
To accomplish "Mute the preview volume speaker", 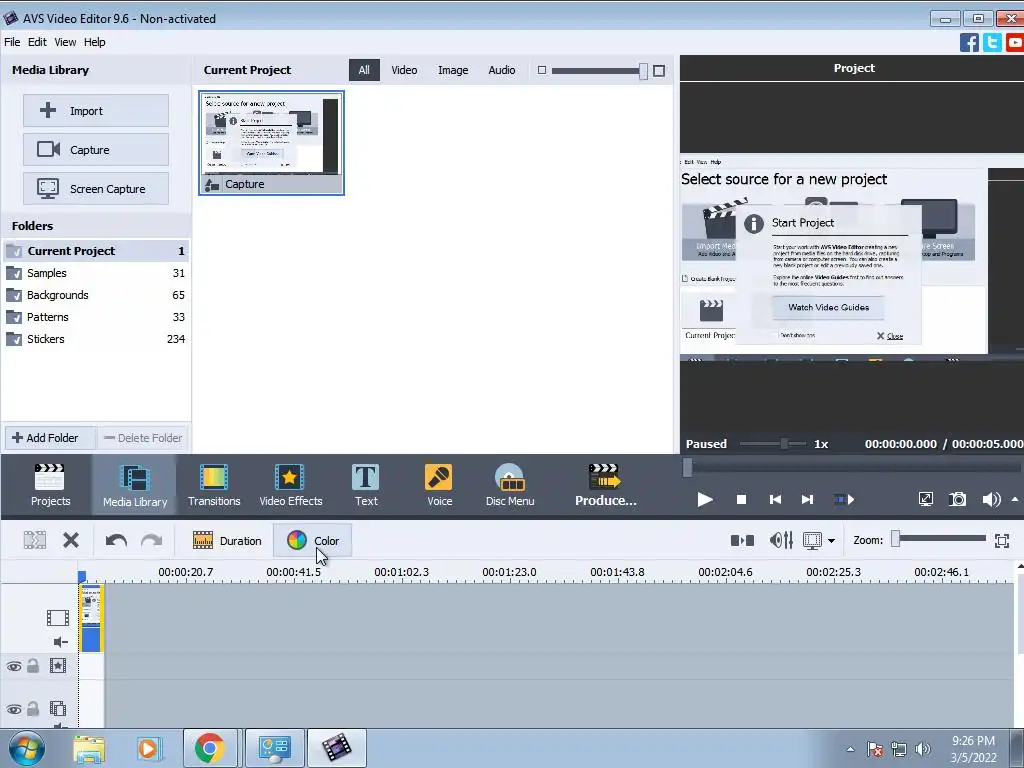I will (x=991, y=500).
